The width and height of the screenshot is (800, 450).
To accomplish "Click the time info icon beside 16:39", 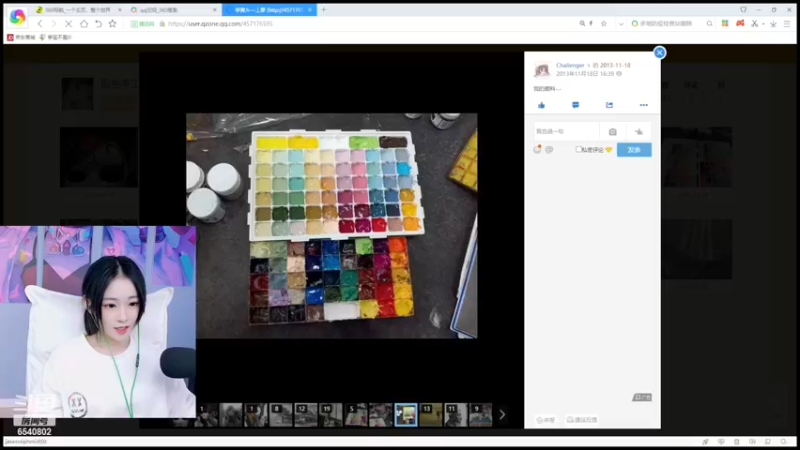I will (x=619, y=74).
